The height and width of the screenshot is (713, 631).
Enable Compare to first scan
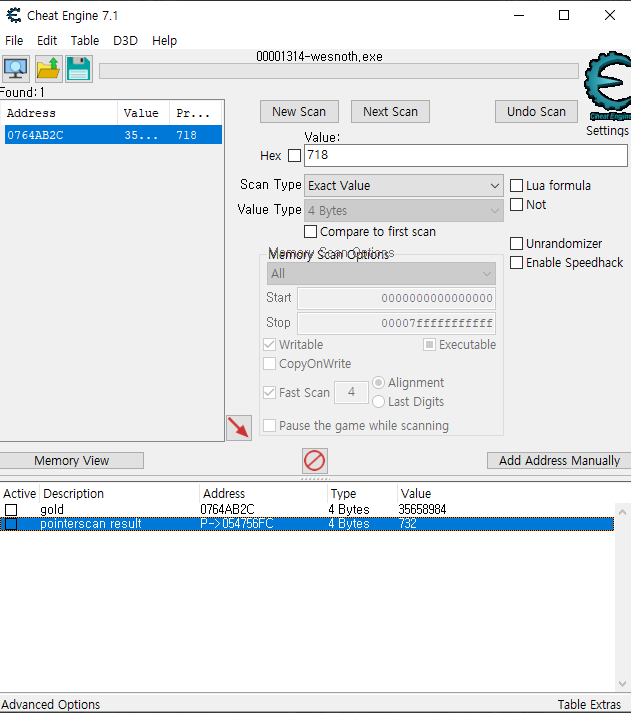tap(310, 231)
